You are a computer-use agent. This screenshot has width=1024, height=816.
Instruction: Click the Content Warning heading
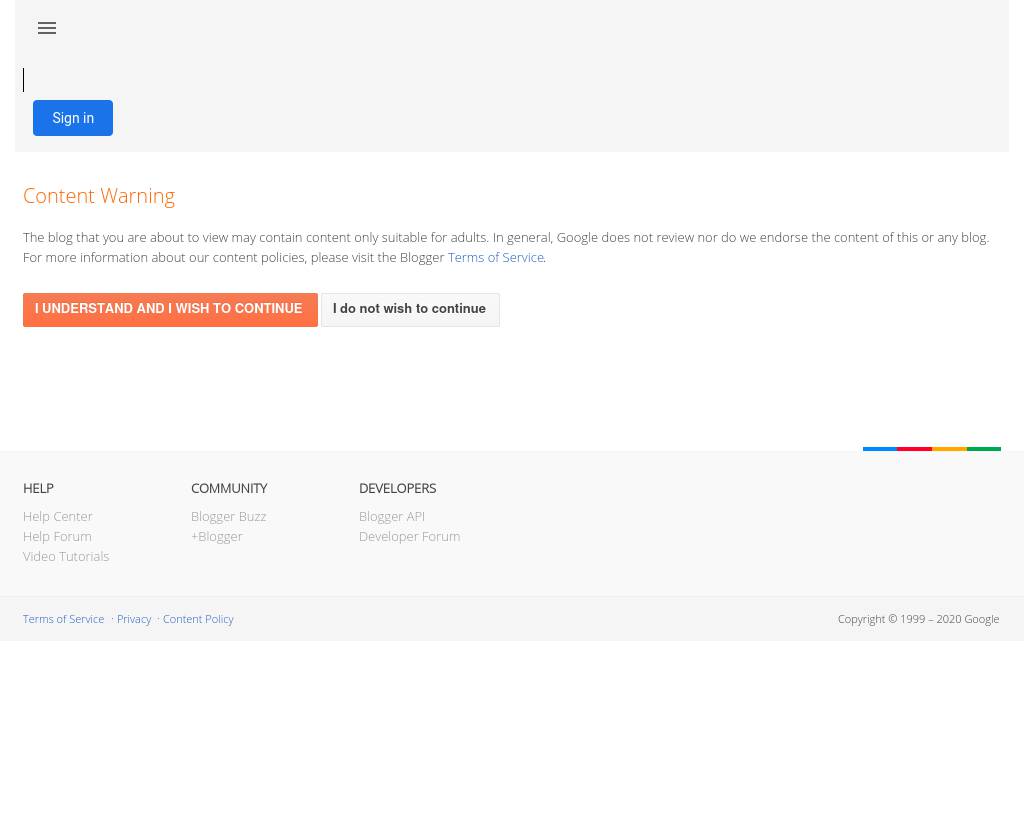coord(99,196)
